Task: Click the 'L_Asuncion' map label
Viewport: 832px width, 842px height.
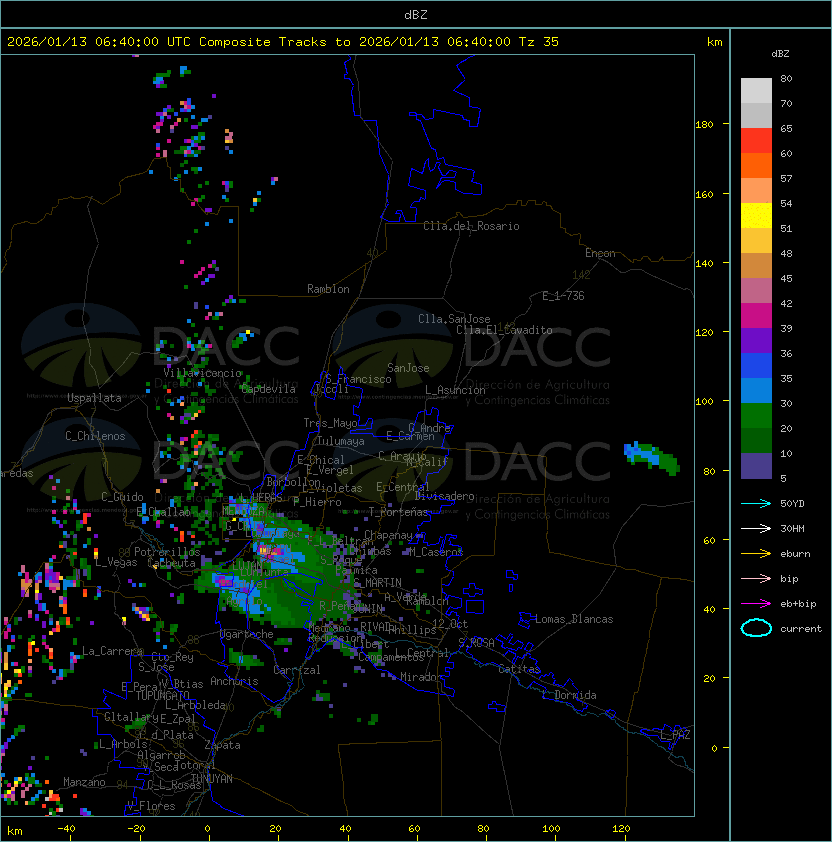Action: tap(455, 390)
